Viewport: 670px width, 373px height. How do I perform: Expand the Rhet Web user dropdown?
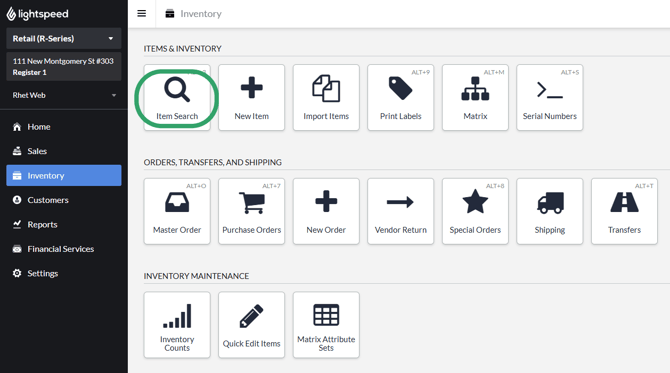pyautogui.click(x=64, y=95)
